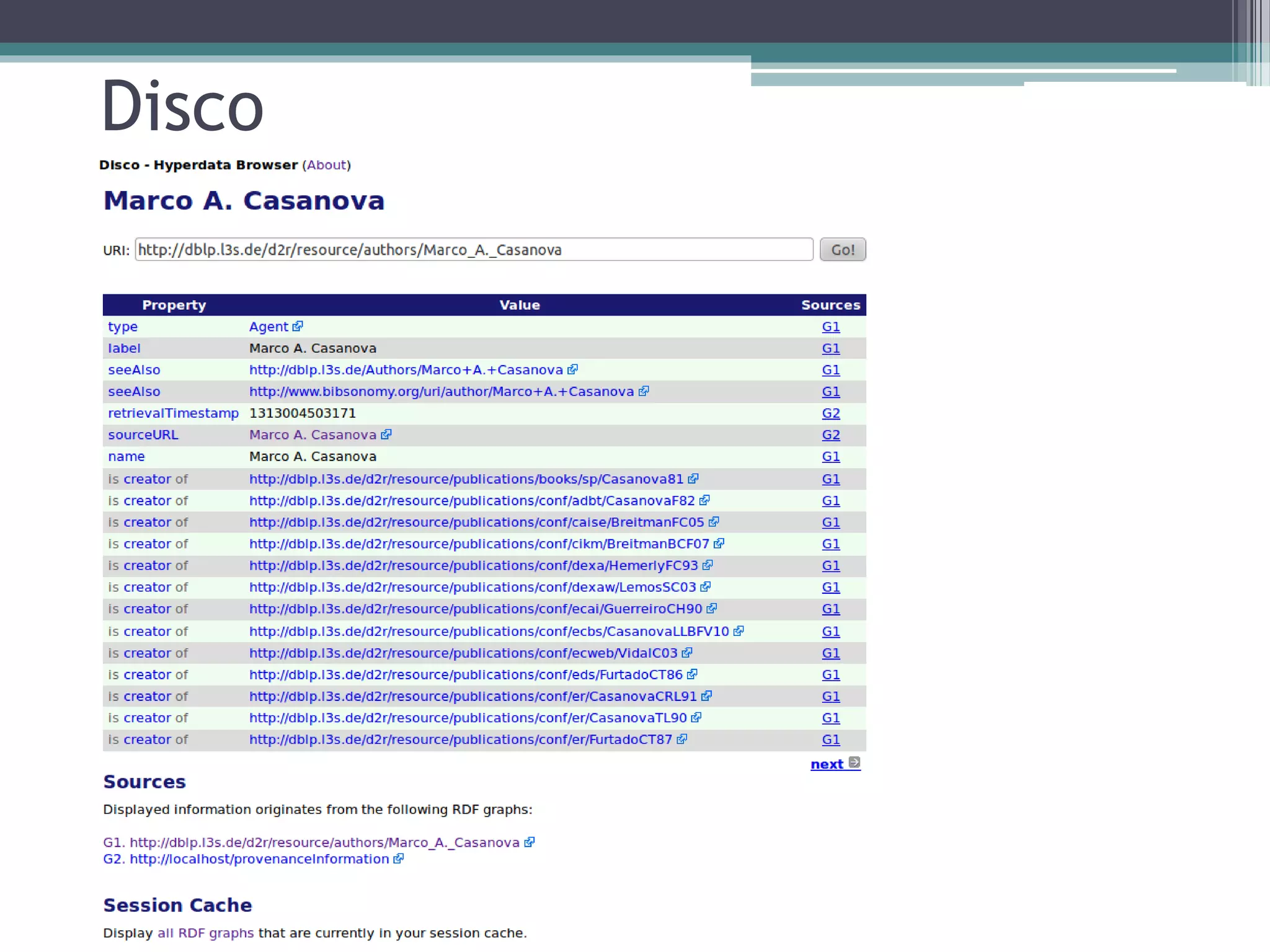1270x952 pixels.
Task: Click G2 source link in sourceURL row
Action: point(830,435)
